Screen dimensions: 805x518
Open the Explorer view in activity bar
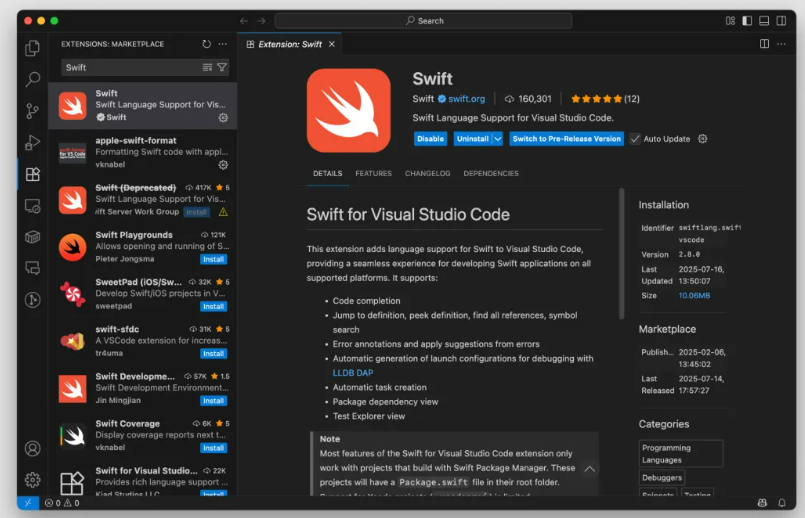pyautogui.click(x=32, y=48)
